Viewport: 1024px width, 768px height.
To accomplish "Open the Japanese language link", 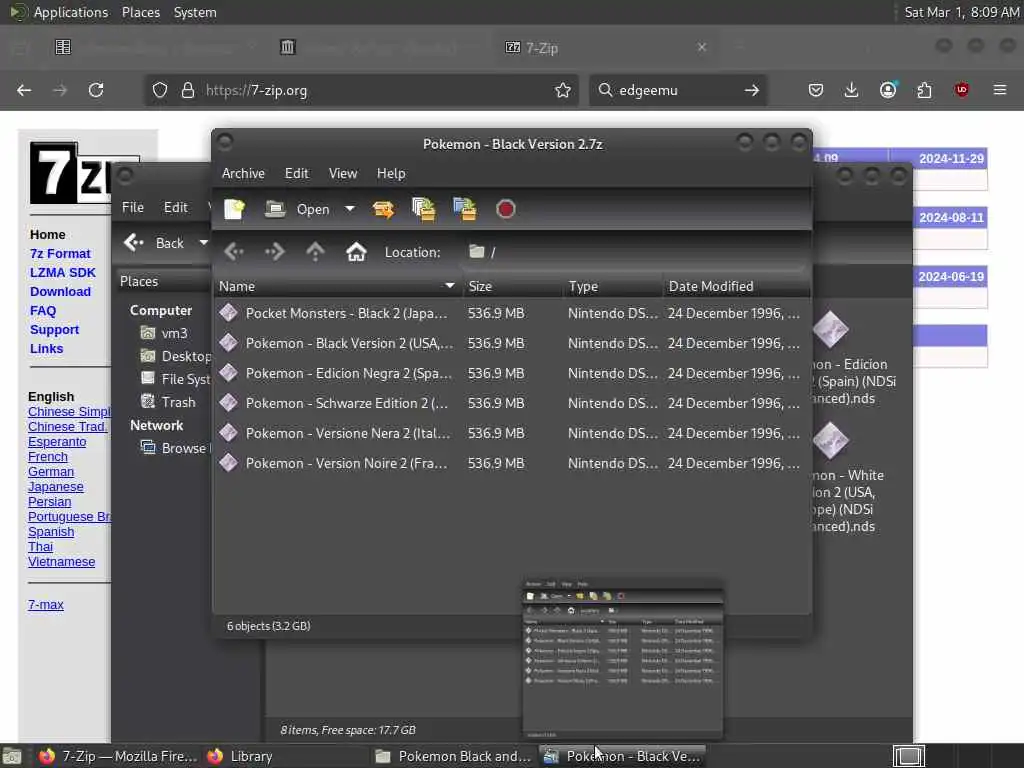I will tap(56, 487).
